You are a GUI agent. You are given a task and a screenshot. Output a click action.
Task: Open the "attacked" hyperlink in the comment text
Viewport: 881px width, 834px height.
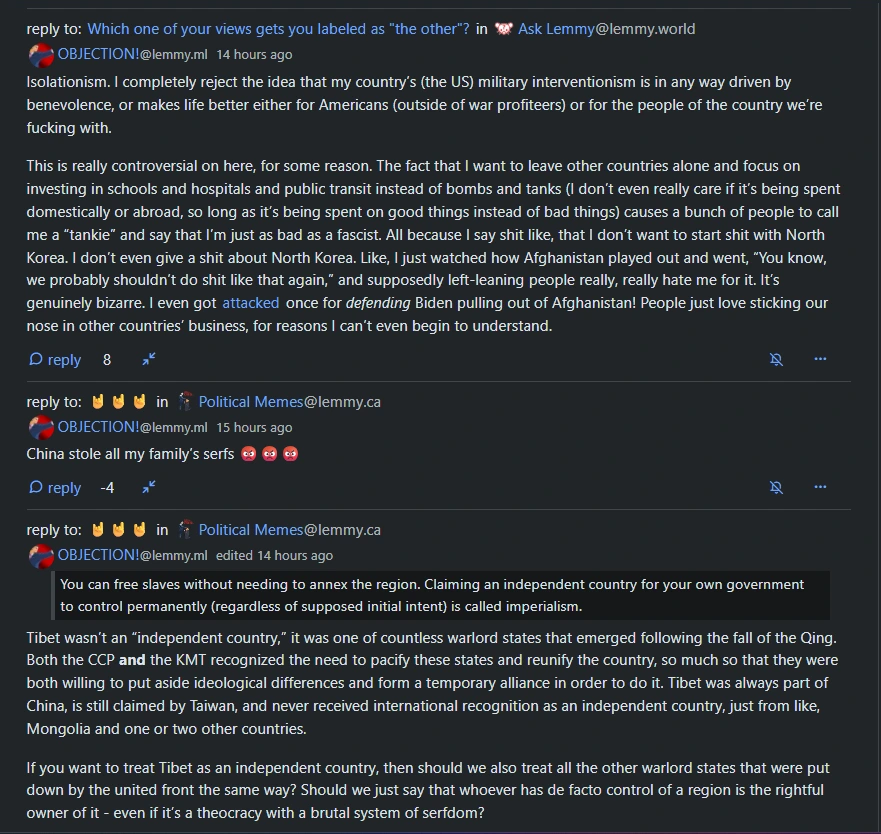[x=251, y=302]
